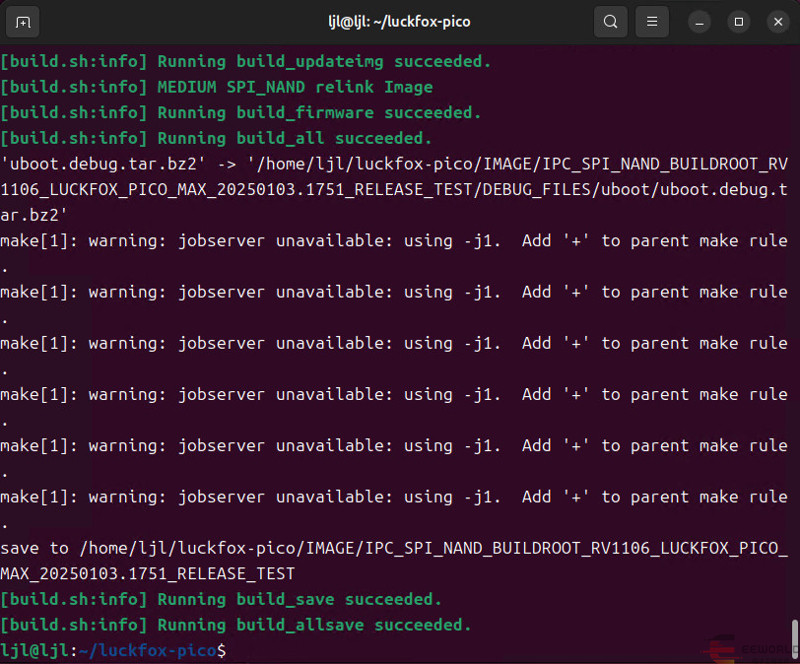
Task: Open the terminal hamburger menu
Action: coord(652,22)
